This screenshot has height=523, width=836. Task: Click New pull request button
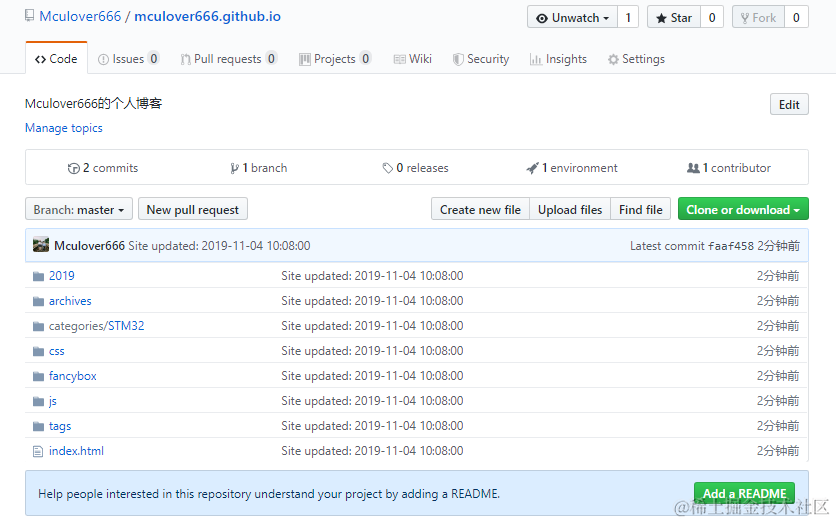click(x=192, y=209)
